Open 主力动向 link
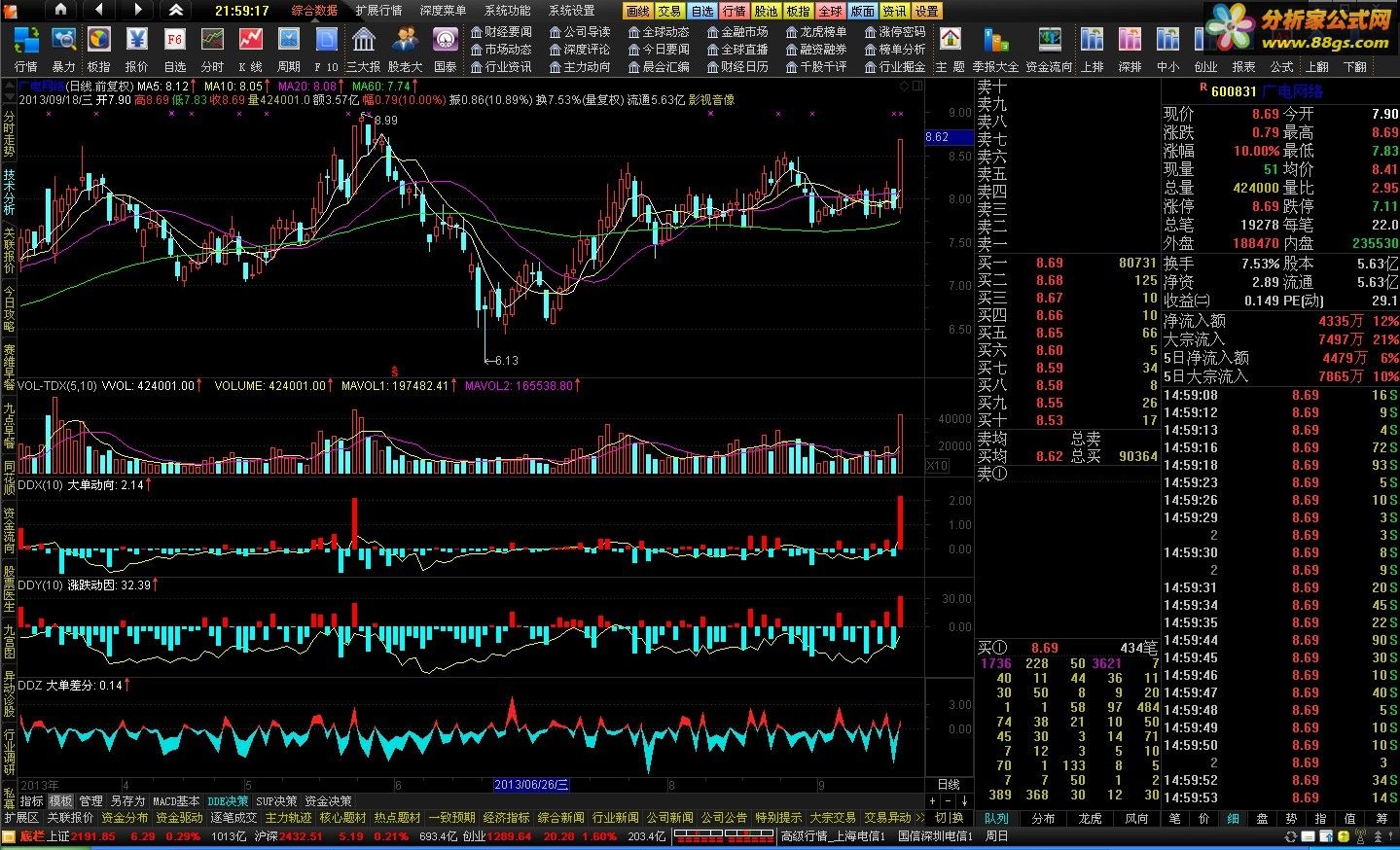The width and height of the screenshot is (1400, 850). tap(580, 67)
